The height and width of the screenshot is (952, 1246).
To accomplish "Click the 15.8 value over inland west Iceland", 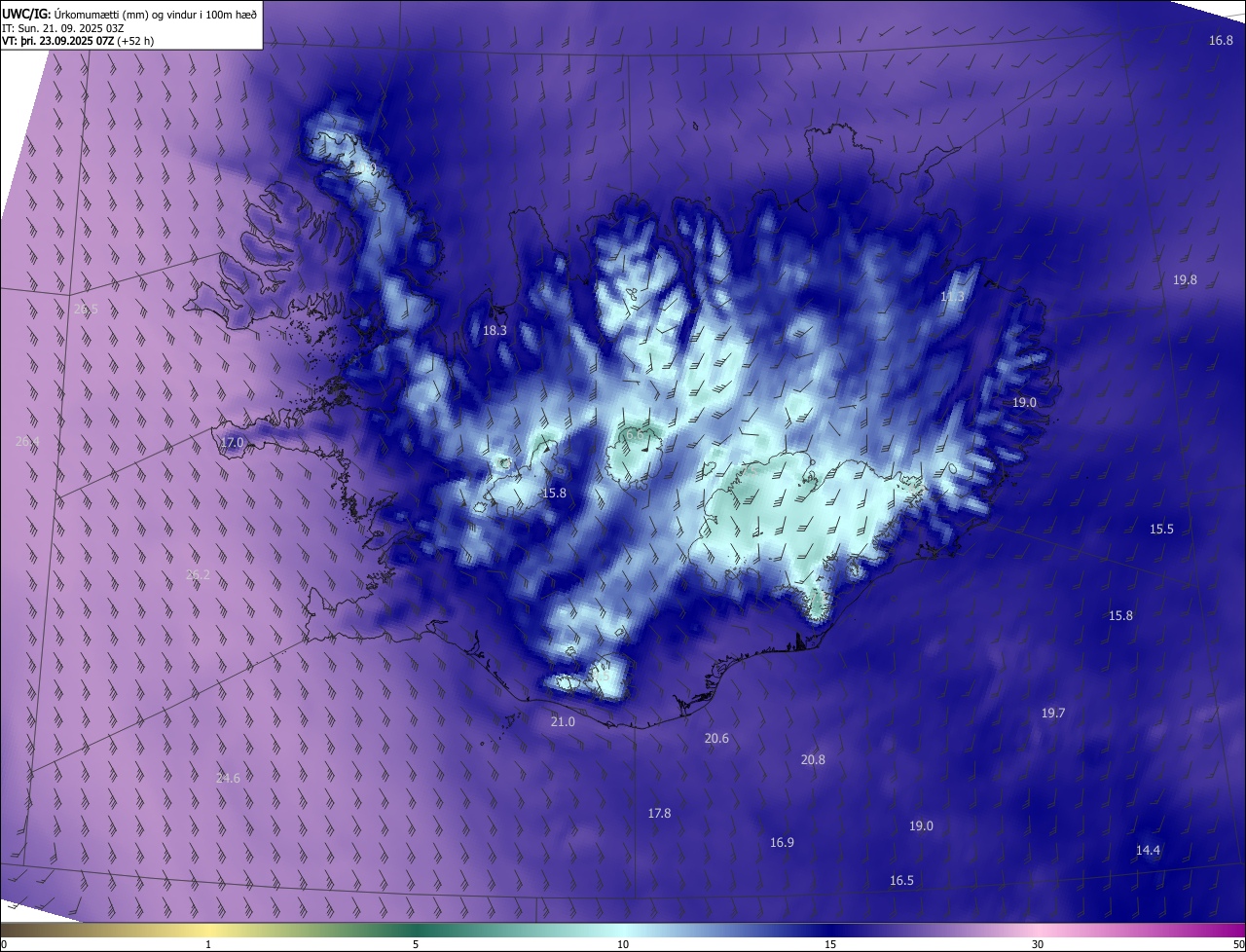I will (x=554, y=493).
